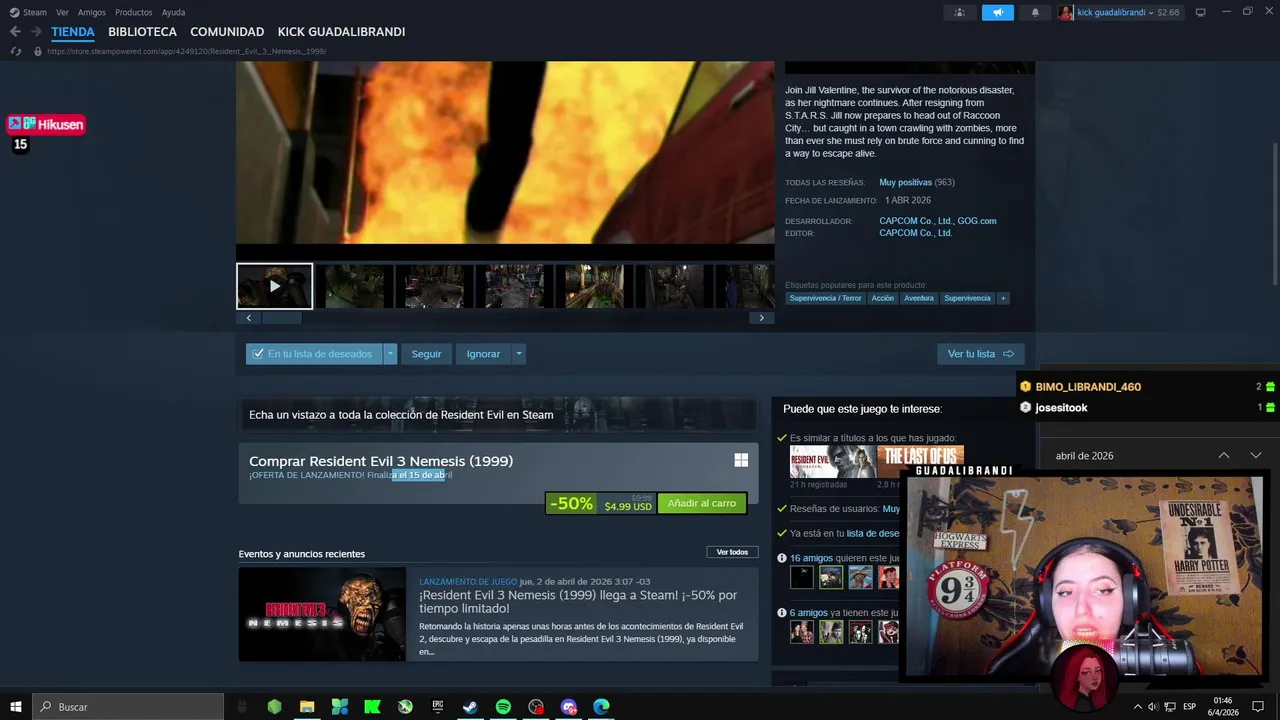Reload the store page with refresh icon
This screenshot has height=720, width=1280.
click(15, 51)
